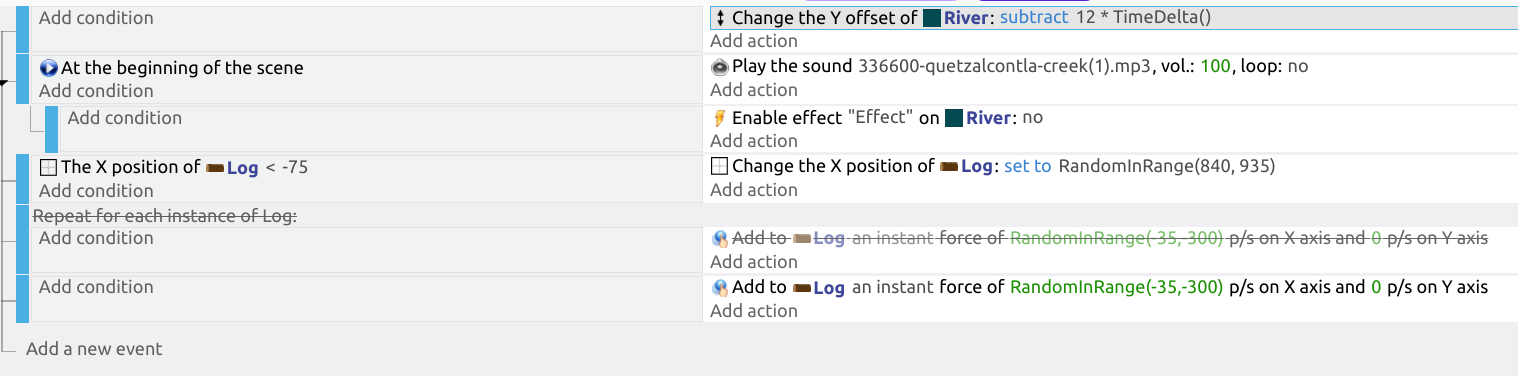Click the set to operator in Log action
1518x376 pixels.
pos(1027,166)
